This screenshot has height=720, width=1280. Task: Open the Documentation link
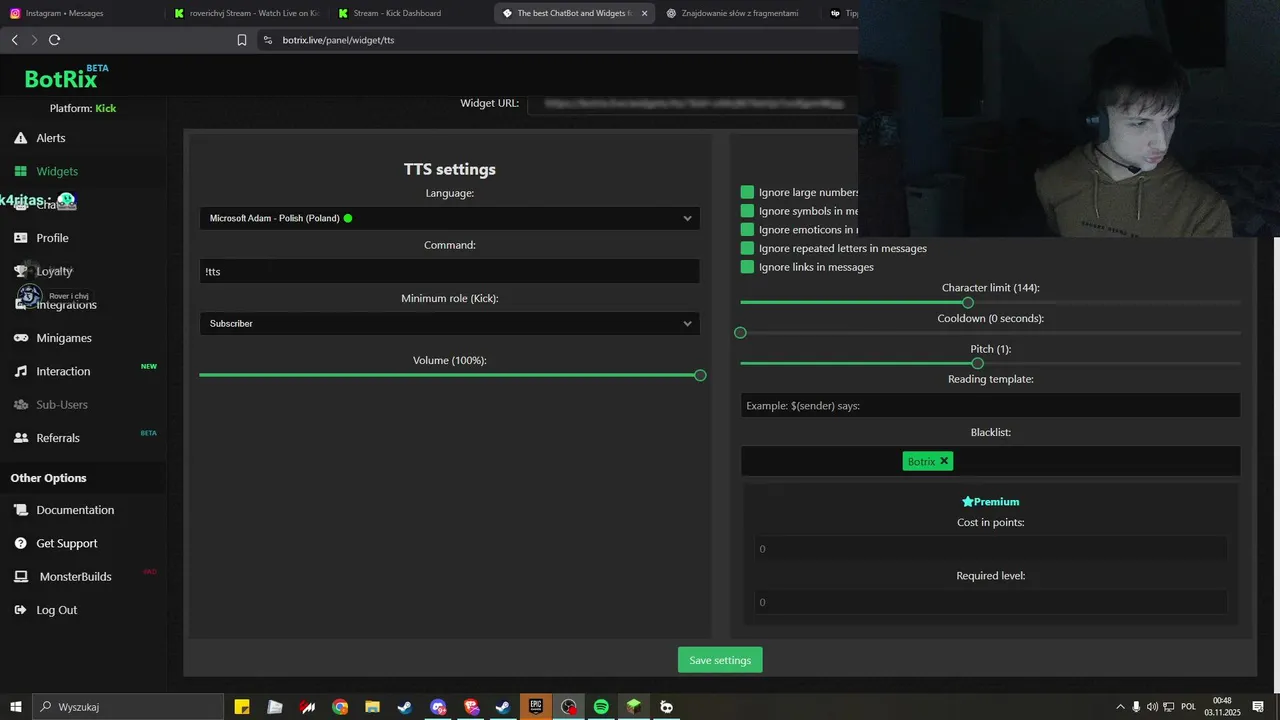(75, 510)
